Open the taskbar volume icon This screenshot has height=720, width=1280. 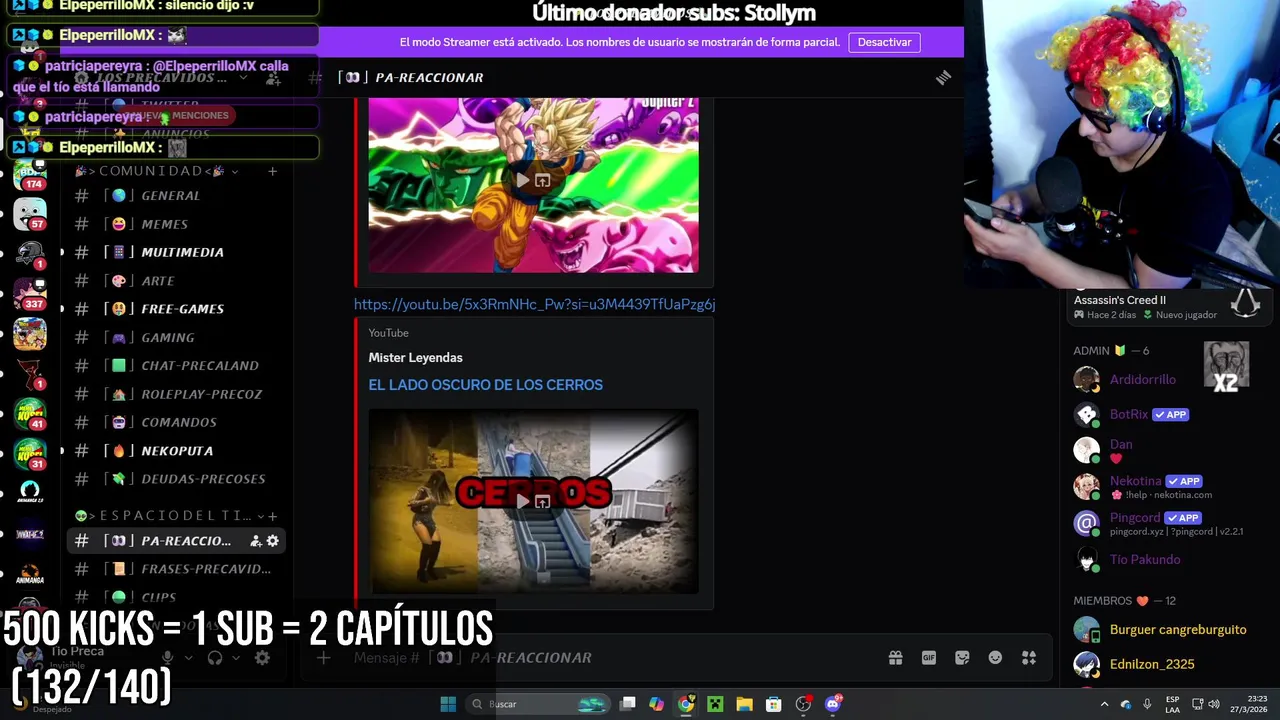(1214, 704)
